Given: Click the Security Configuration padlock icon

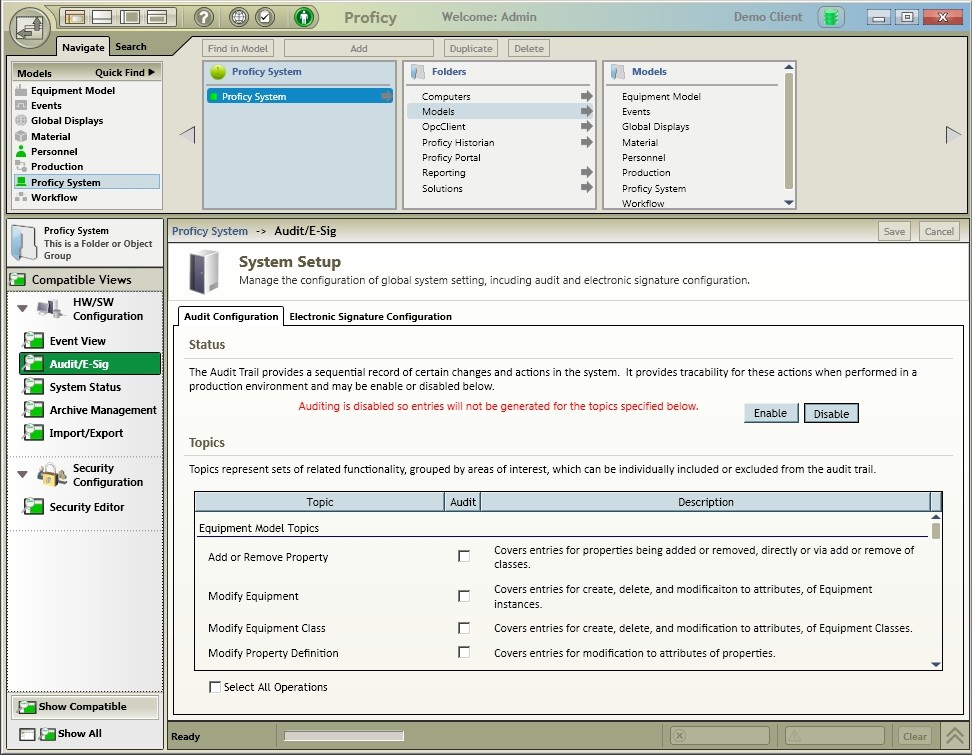Looking at the screenshot, I should 51,475.
